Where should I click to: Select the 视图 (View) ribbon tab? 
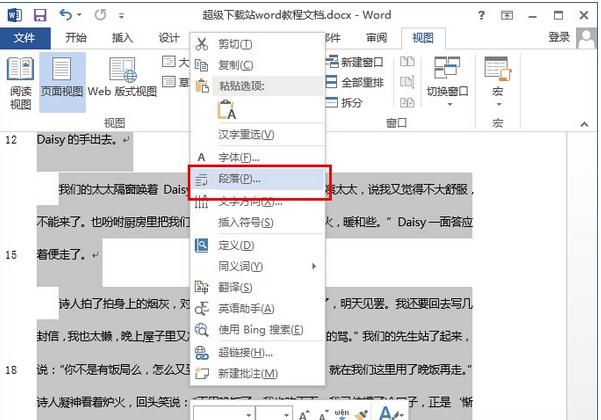(x=423, y=38)
